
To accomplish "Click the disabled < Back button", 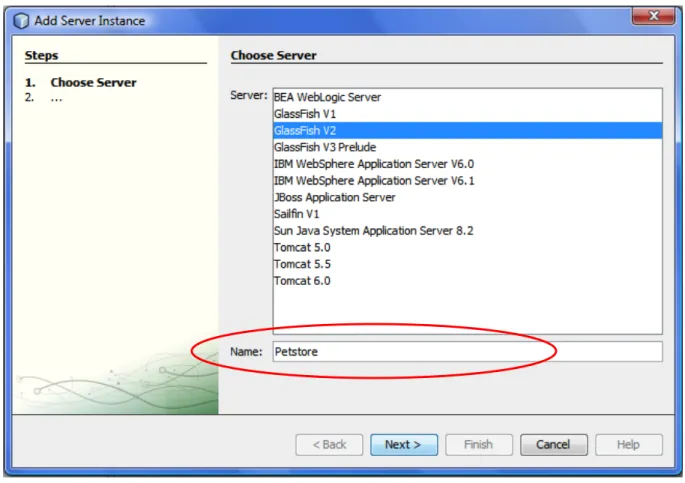I will [x=329, y=445].
